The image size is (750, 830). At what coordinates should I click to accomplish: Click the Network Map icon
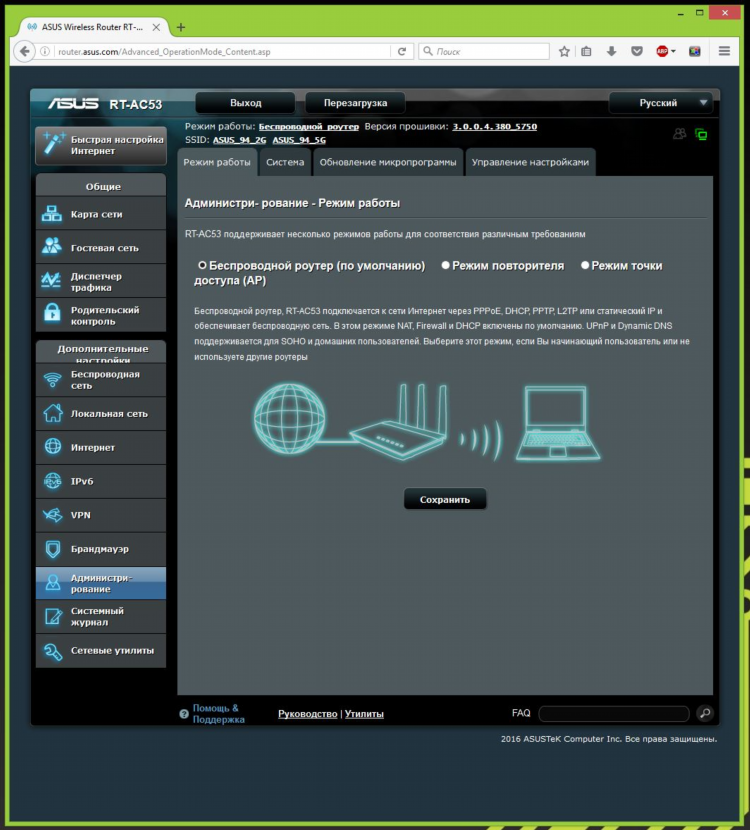coord(52,214)
